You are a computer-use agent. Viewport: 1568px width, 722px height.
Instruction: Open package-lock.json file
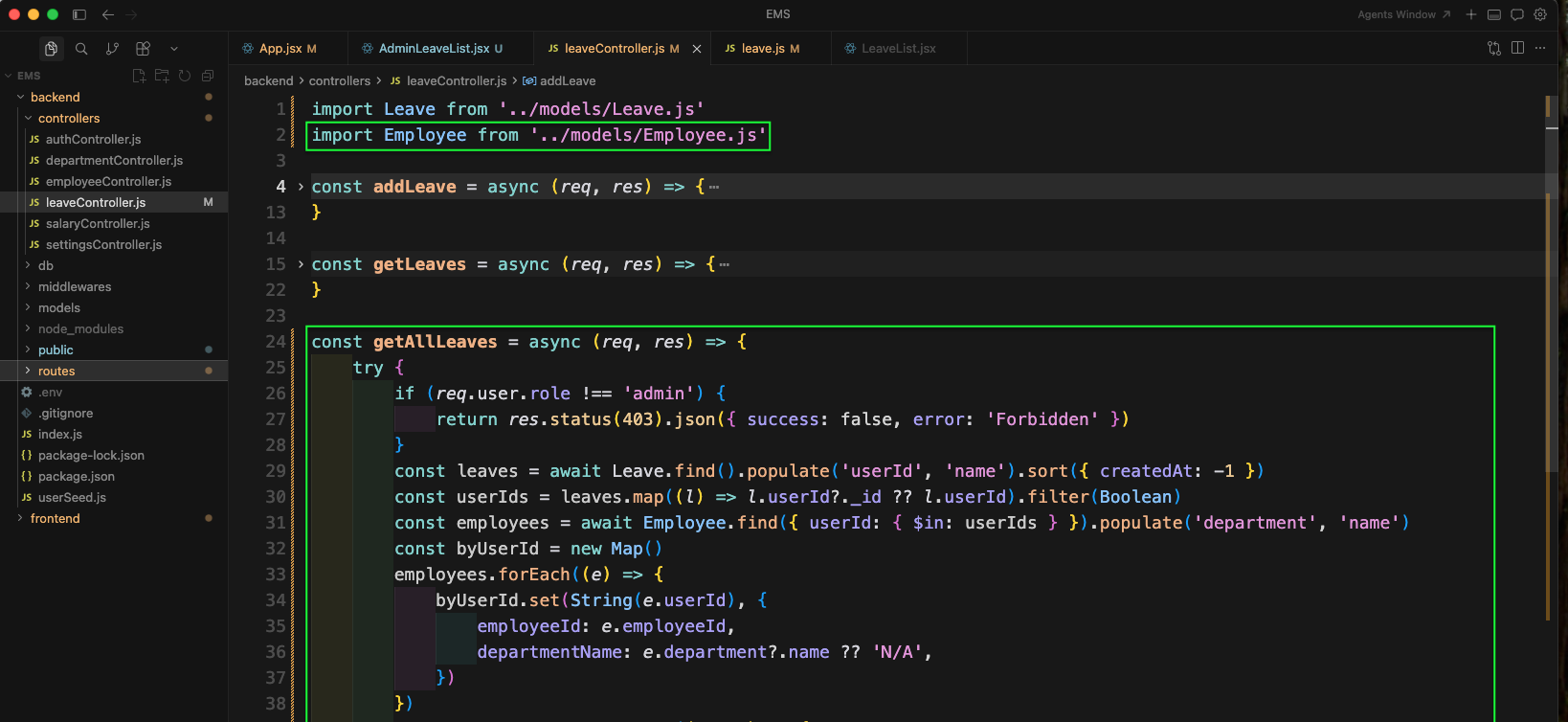(x=114, y=455)
